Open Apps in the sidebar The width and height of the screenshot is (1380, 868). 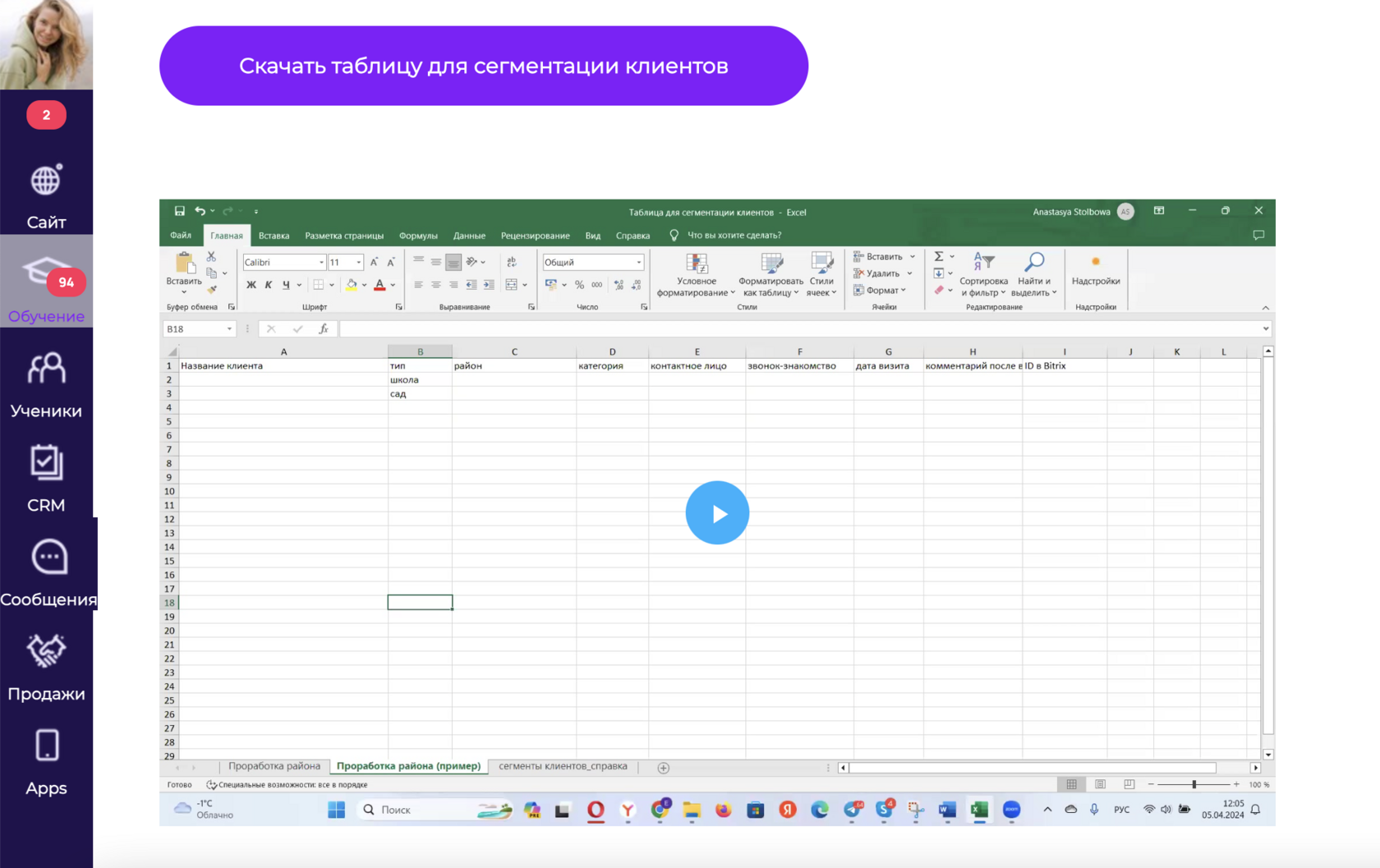(46, 763)
